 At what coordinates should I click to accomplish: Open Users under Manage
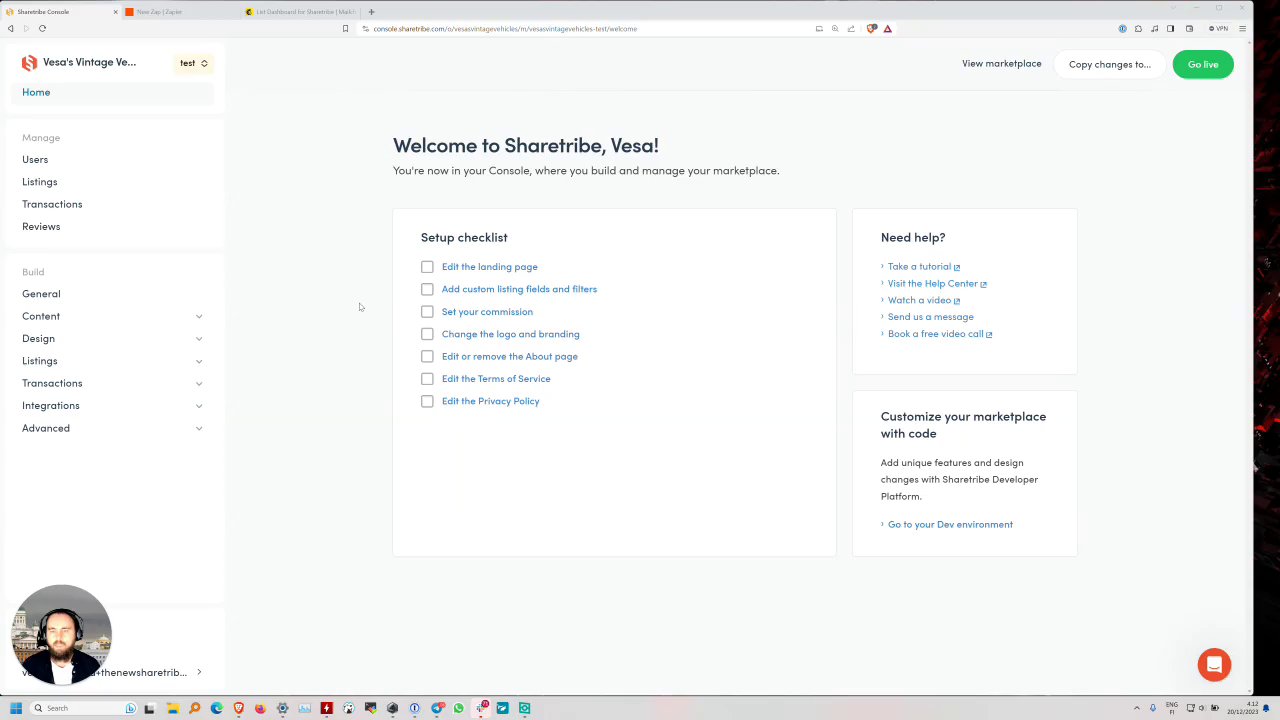(35, 159)
